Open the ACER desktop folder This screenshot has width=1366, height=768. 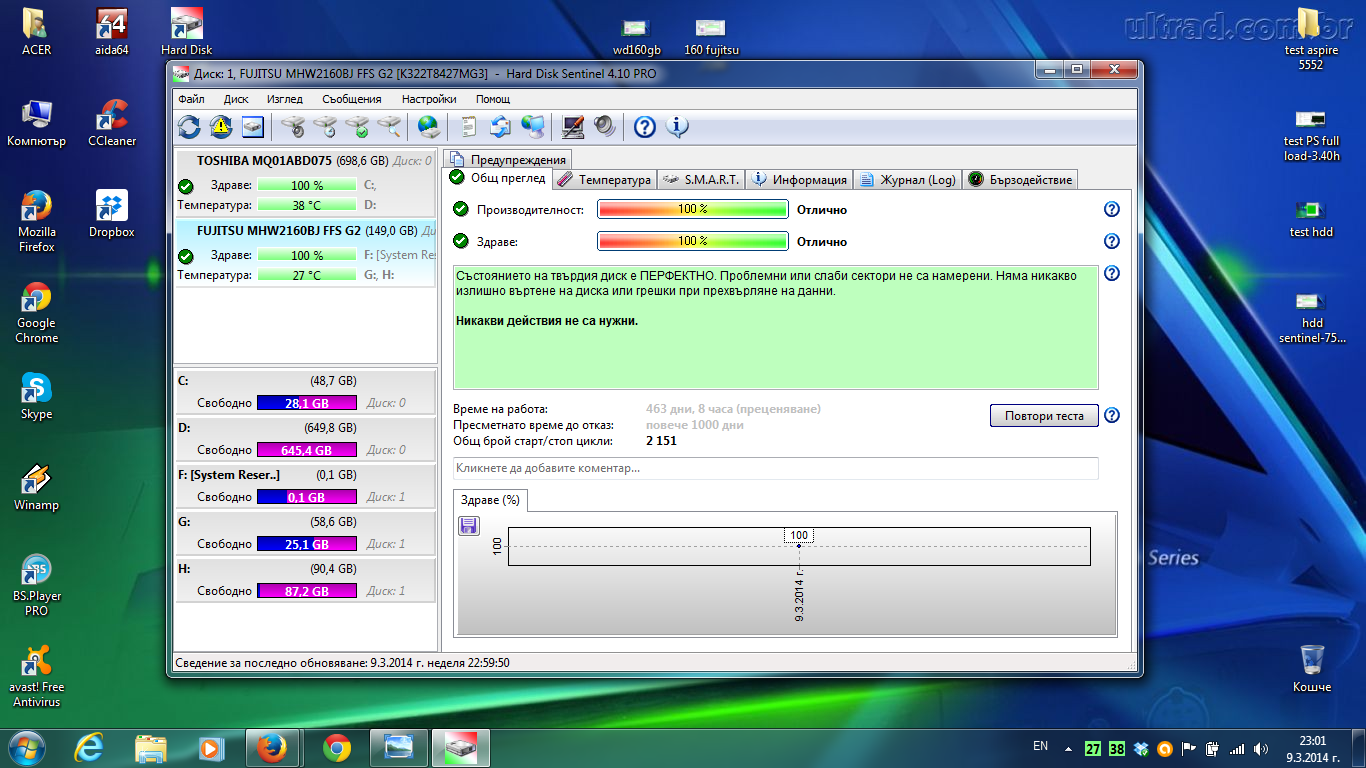coord(37,31)
